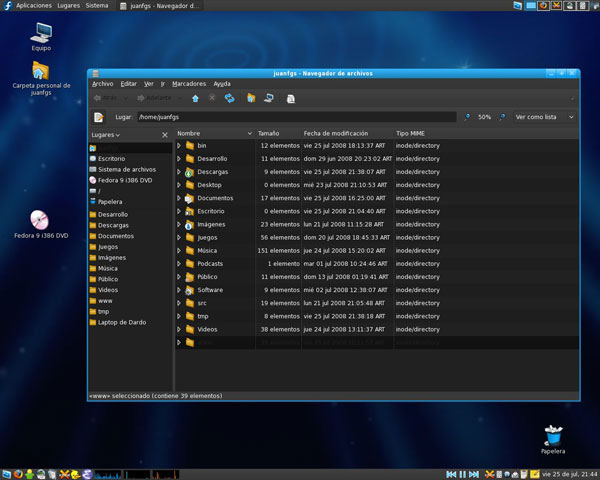
Task: Click the Videos folder icon in list
Action: [x=190, y=329]
